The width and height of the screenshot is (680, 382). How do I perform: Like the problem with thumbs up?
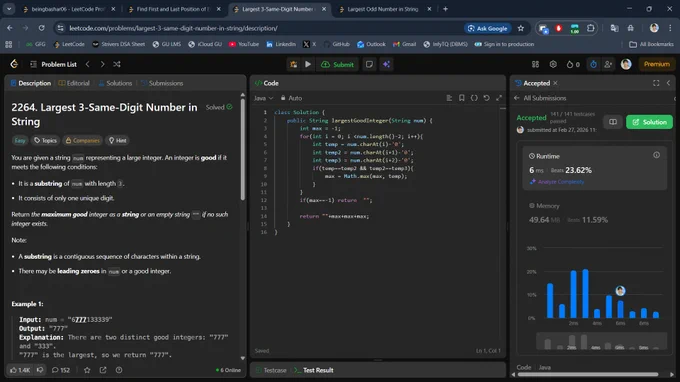(x=20, y=370)
